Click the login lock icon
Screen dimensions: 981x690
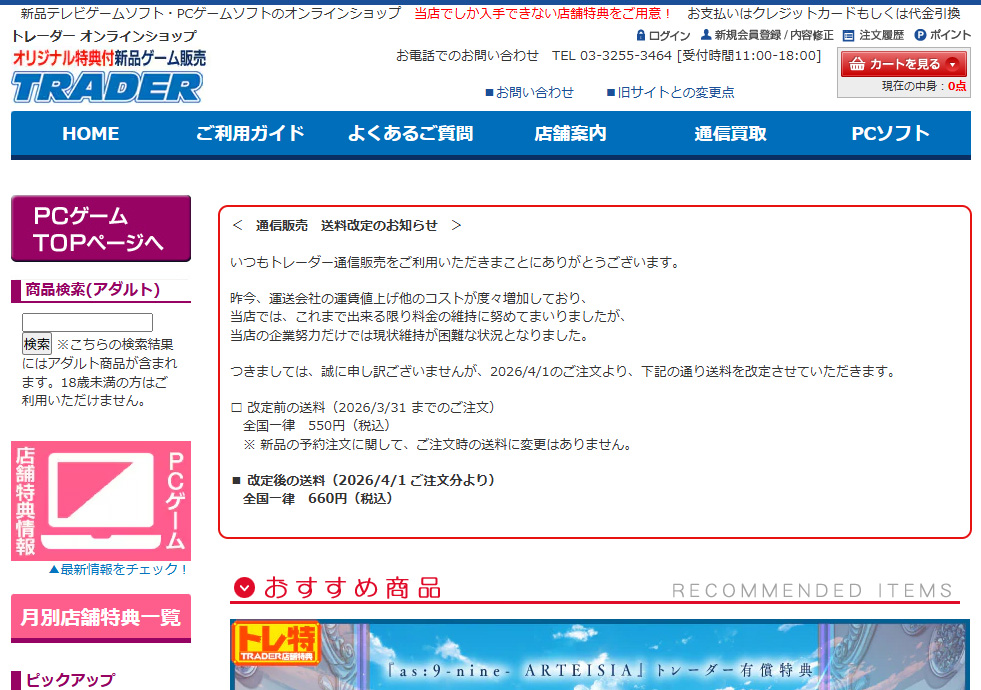click(641, 35)
